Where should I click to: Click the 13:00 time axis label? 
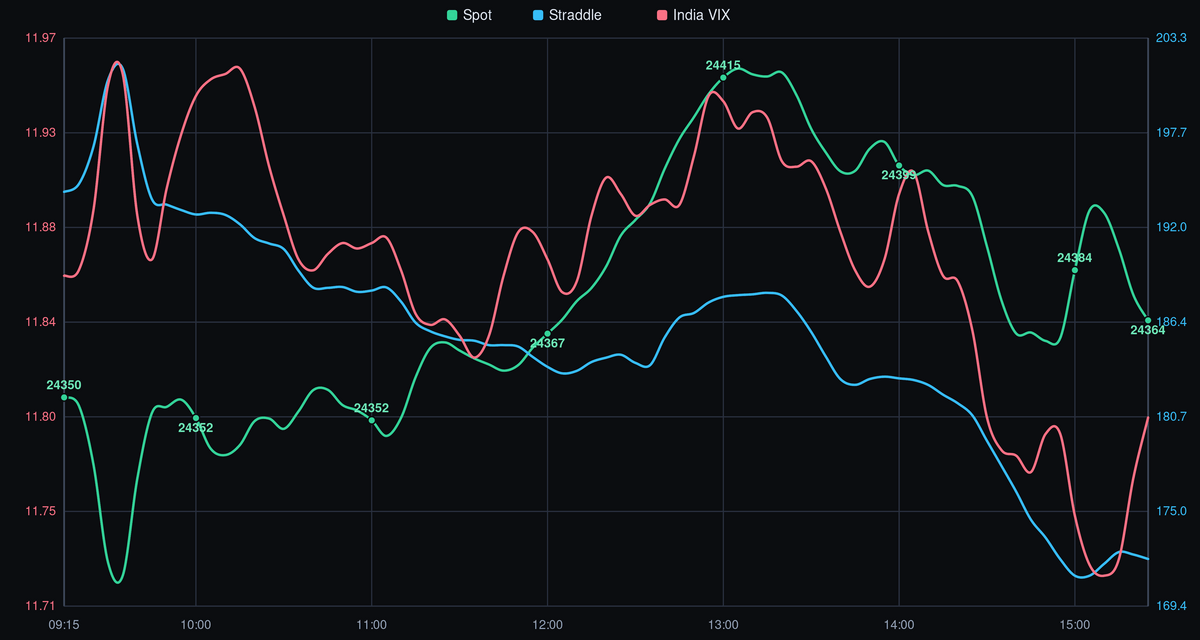click(x=723, y=624)
